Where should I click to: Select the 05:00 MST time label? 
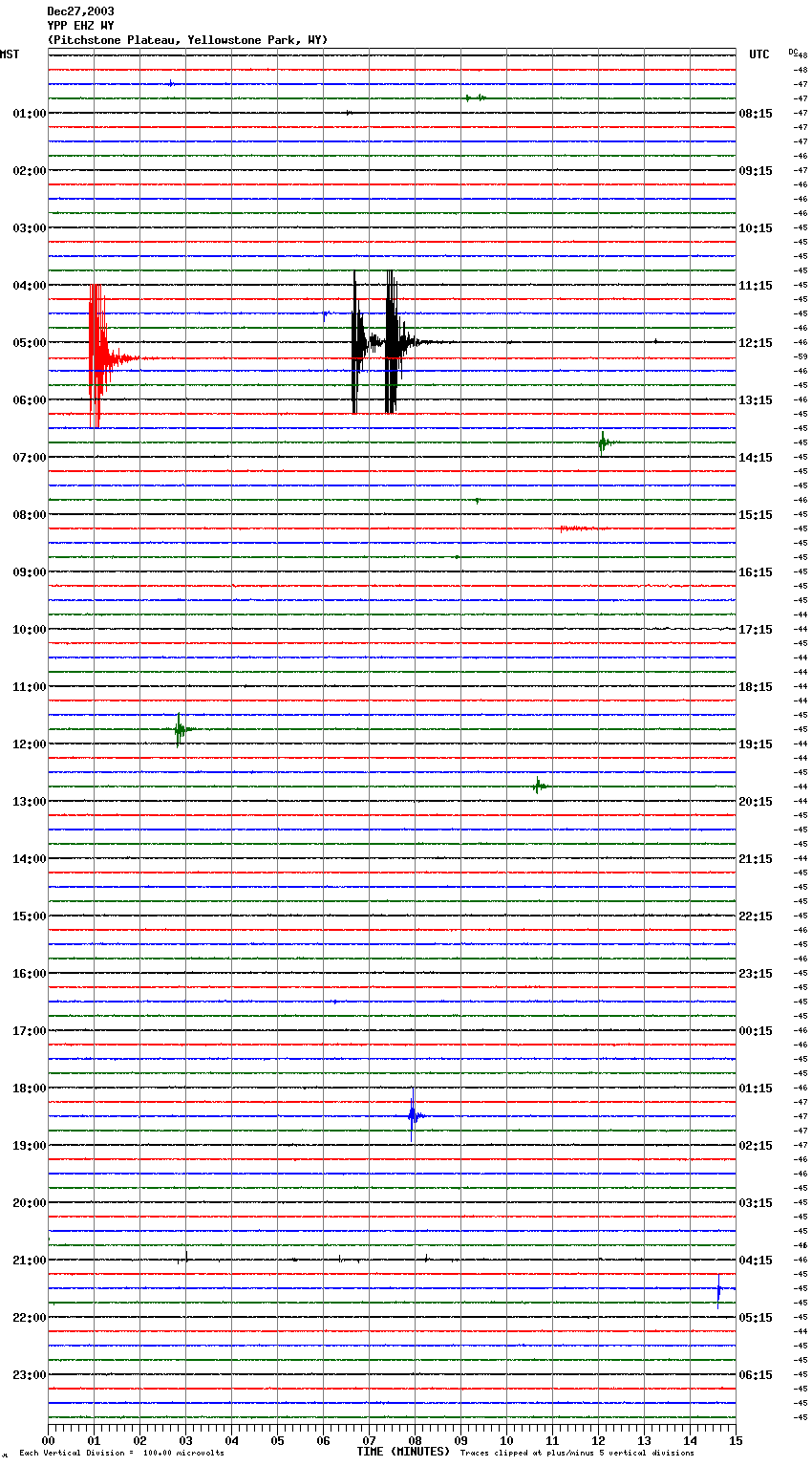pyautogui.click(x=30, y=343)
